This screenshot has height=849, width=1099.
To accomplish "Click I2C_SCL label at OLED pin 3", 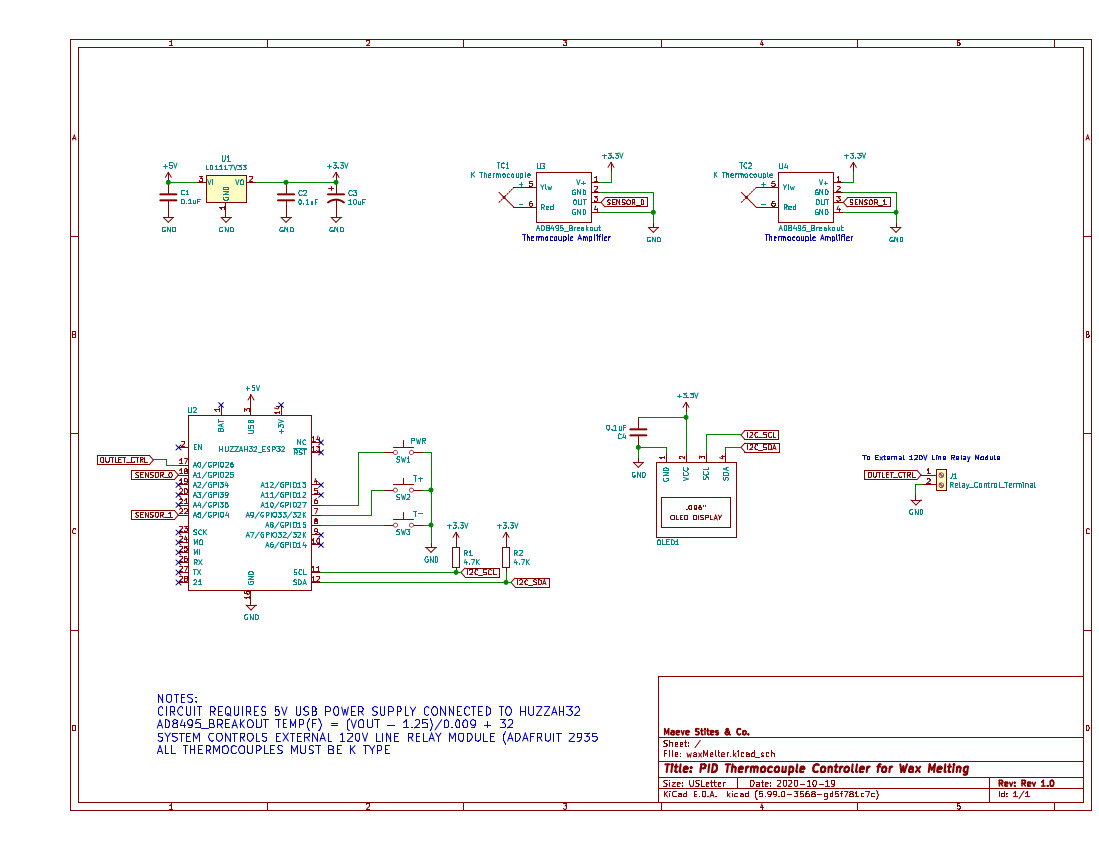I will [760, 435].
